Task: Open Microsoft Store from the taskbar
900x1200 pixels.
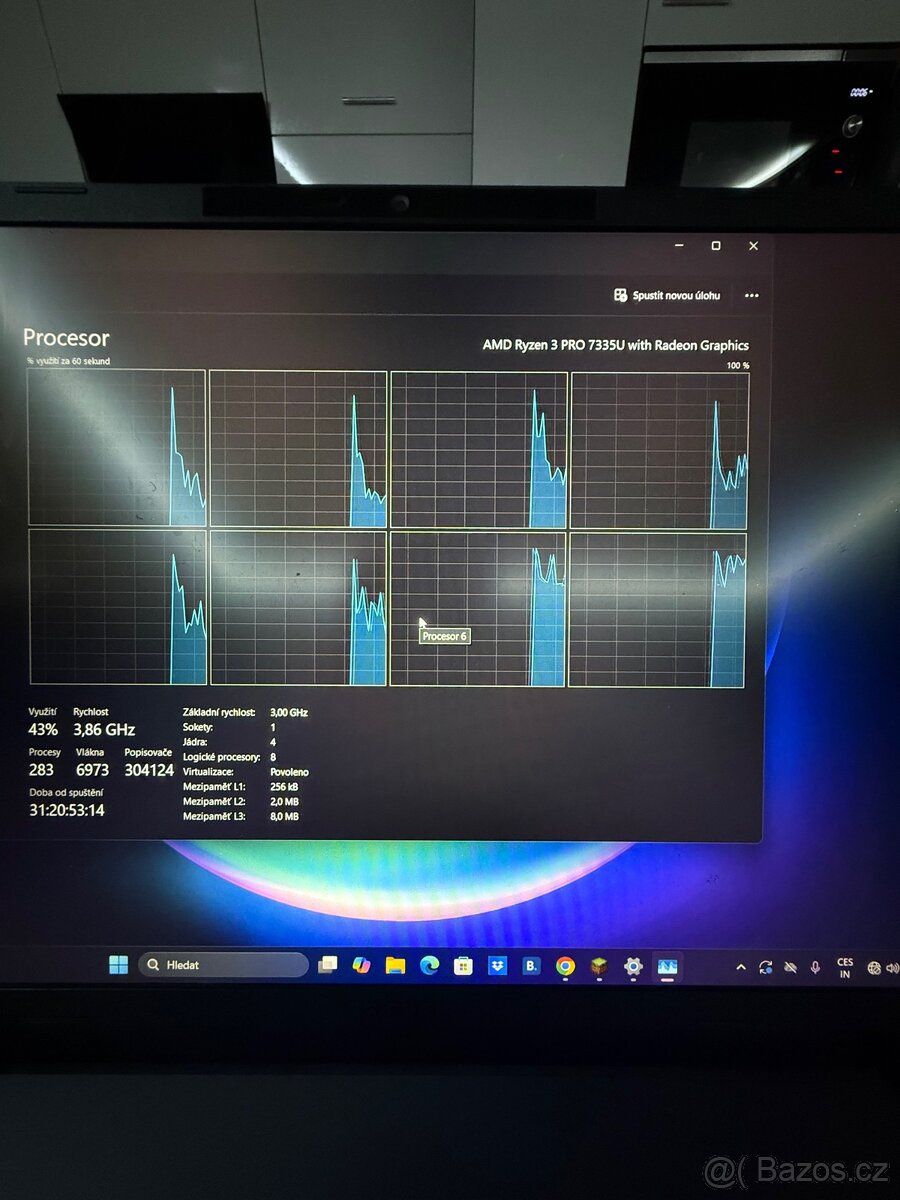Action: click(x=463, y=965)
